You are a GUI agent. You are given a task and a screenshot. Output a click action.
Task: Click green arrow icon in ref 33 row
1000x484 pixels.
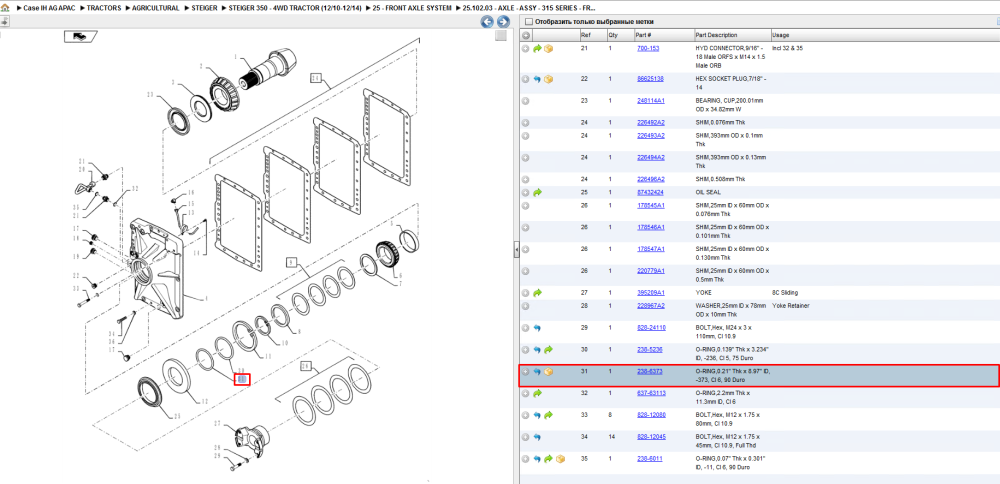click(x=548, y=415)
